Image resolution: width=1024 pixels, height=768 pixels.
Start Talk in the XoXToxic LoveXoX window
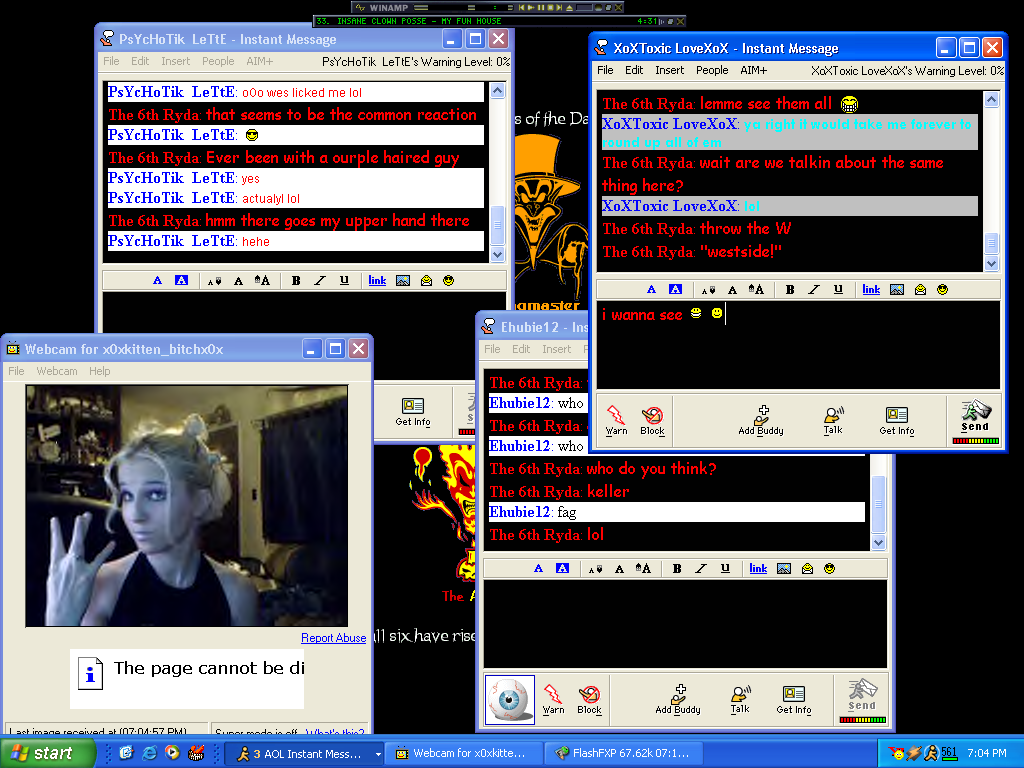(833, 419)
